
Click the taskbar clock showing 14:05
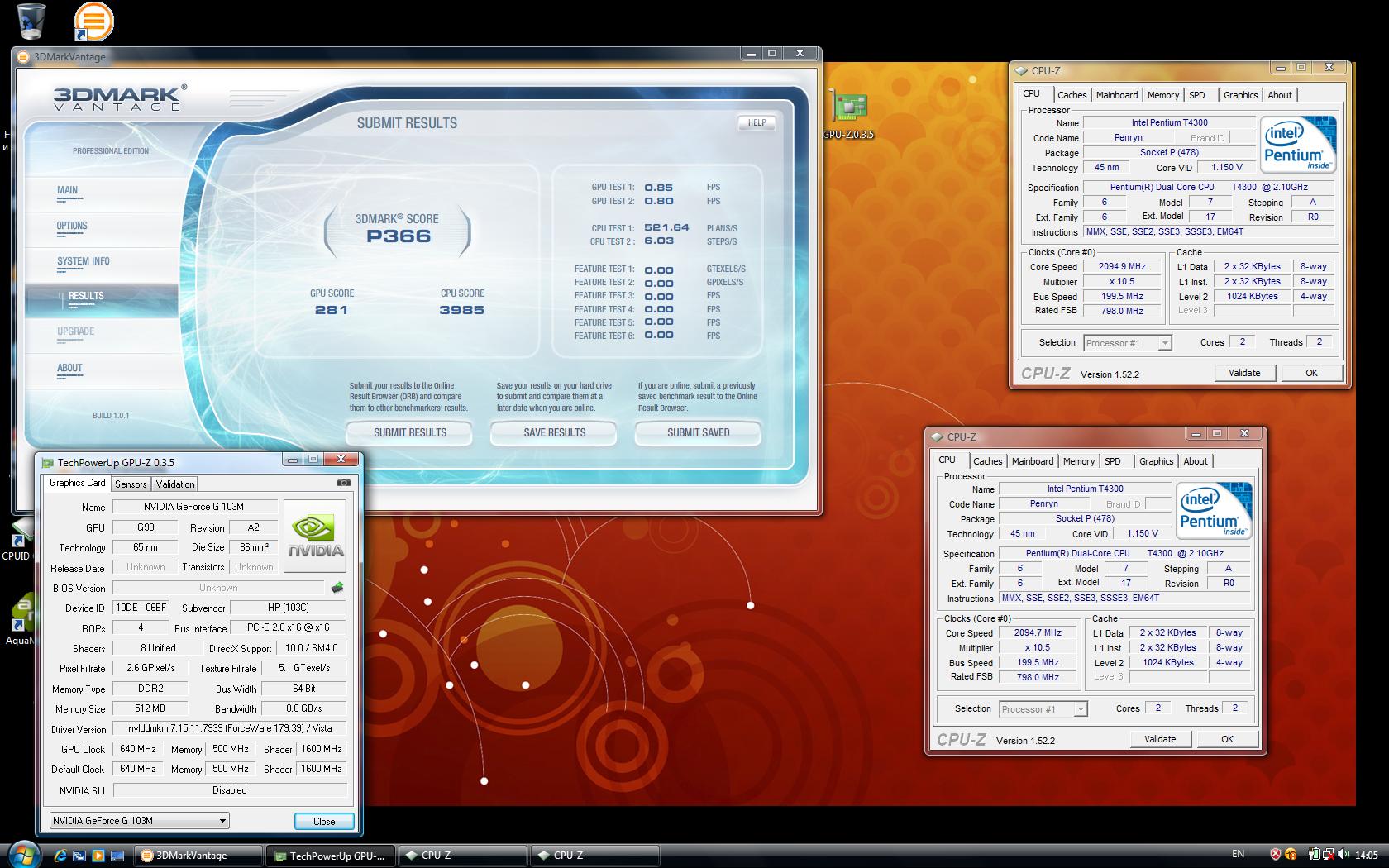pos(1367,855)
